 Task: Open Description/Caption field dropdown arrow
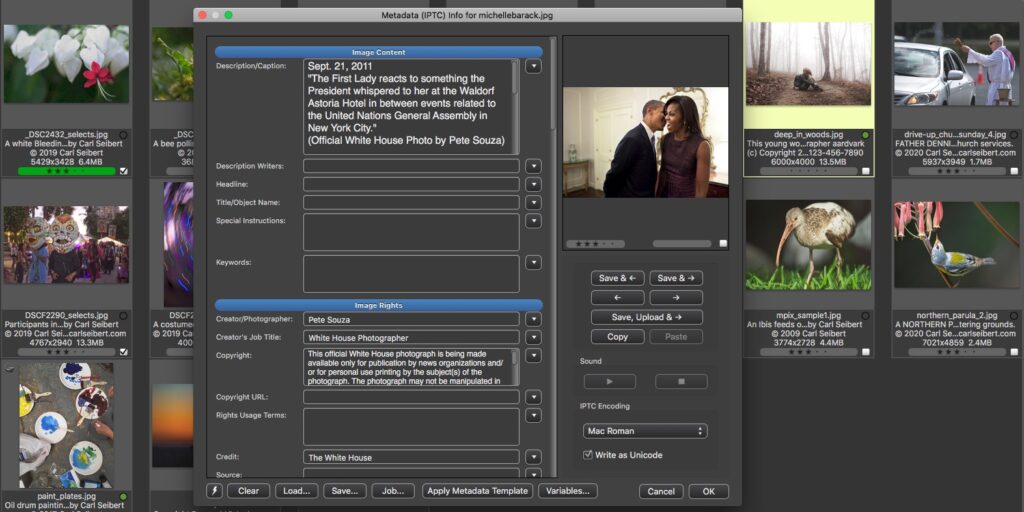pyautogui.click(x=534, y=66)
